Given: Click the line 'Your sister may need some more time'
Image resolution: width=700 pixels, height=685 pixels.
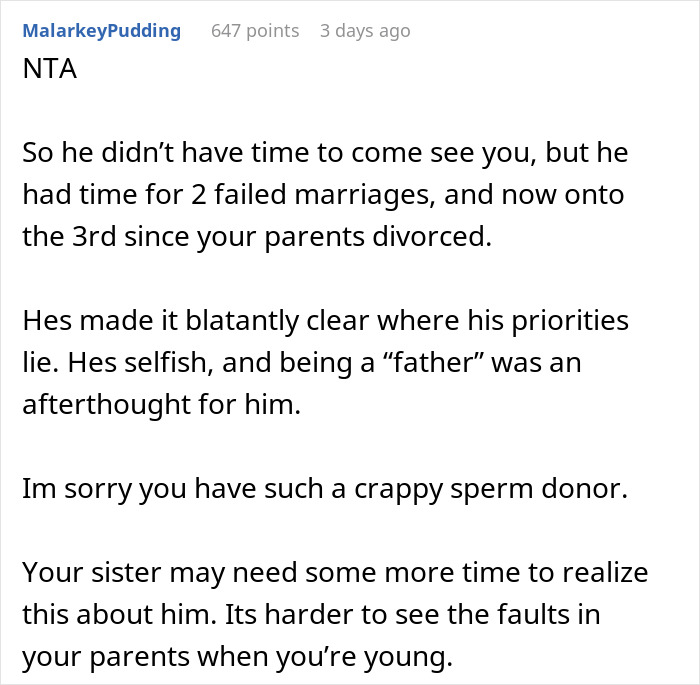Looking at the screenshot, I should [x=335, y=573].
